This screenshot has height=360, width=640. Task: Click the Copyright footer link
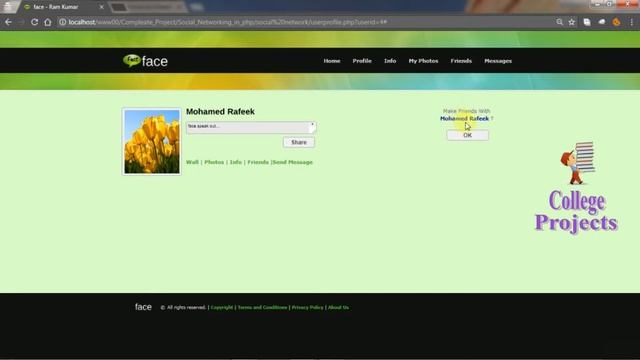coord(222,307)
